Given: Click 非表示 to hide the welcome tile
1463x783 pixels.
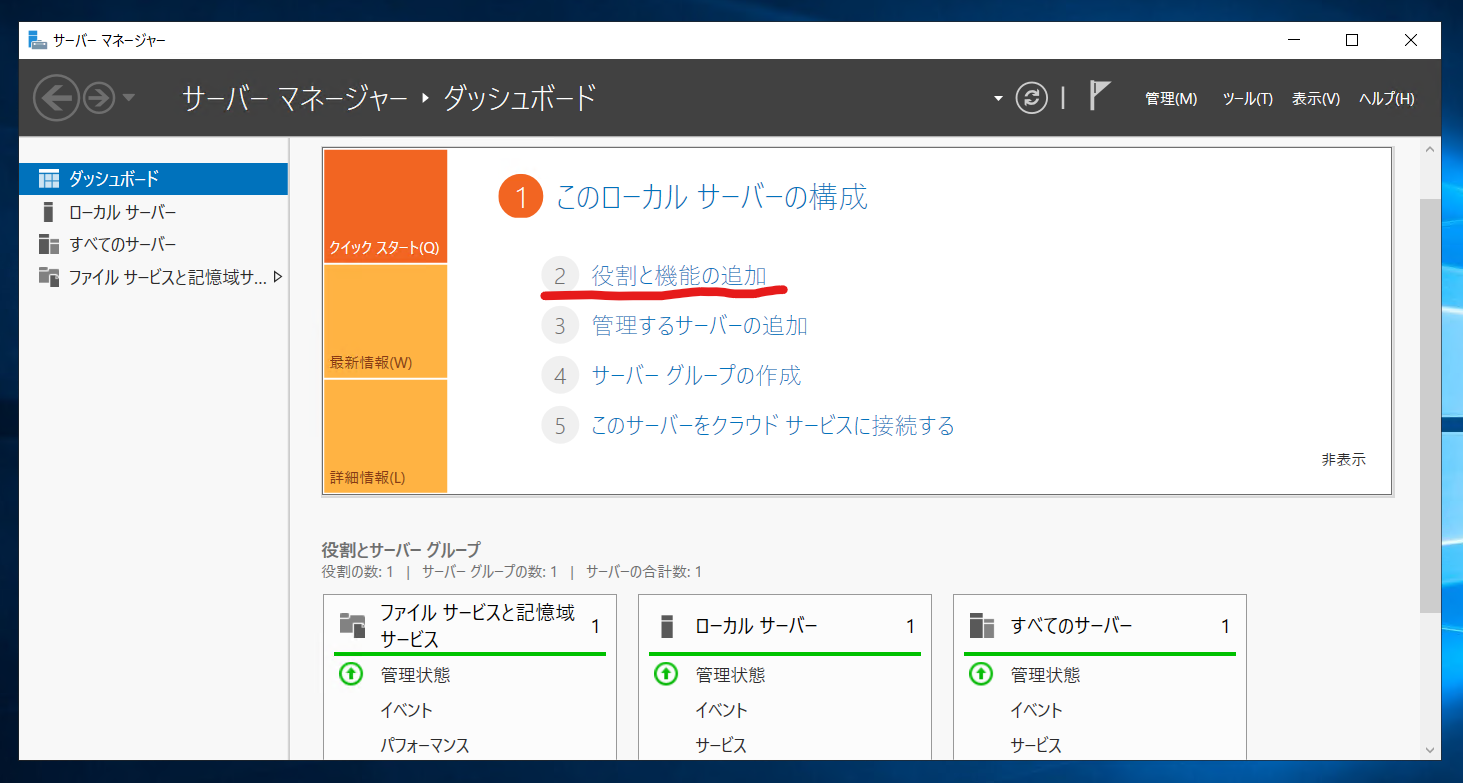Looking at the screenshot, I should pyautogui.click(x=1343, y=459).
